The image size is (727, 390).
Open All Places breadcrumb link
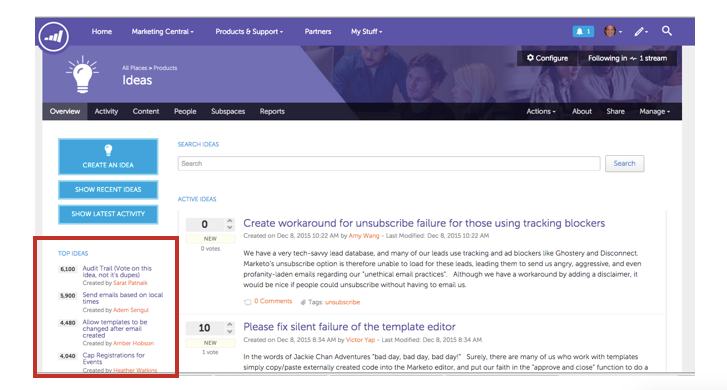point(134,68)
